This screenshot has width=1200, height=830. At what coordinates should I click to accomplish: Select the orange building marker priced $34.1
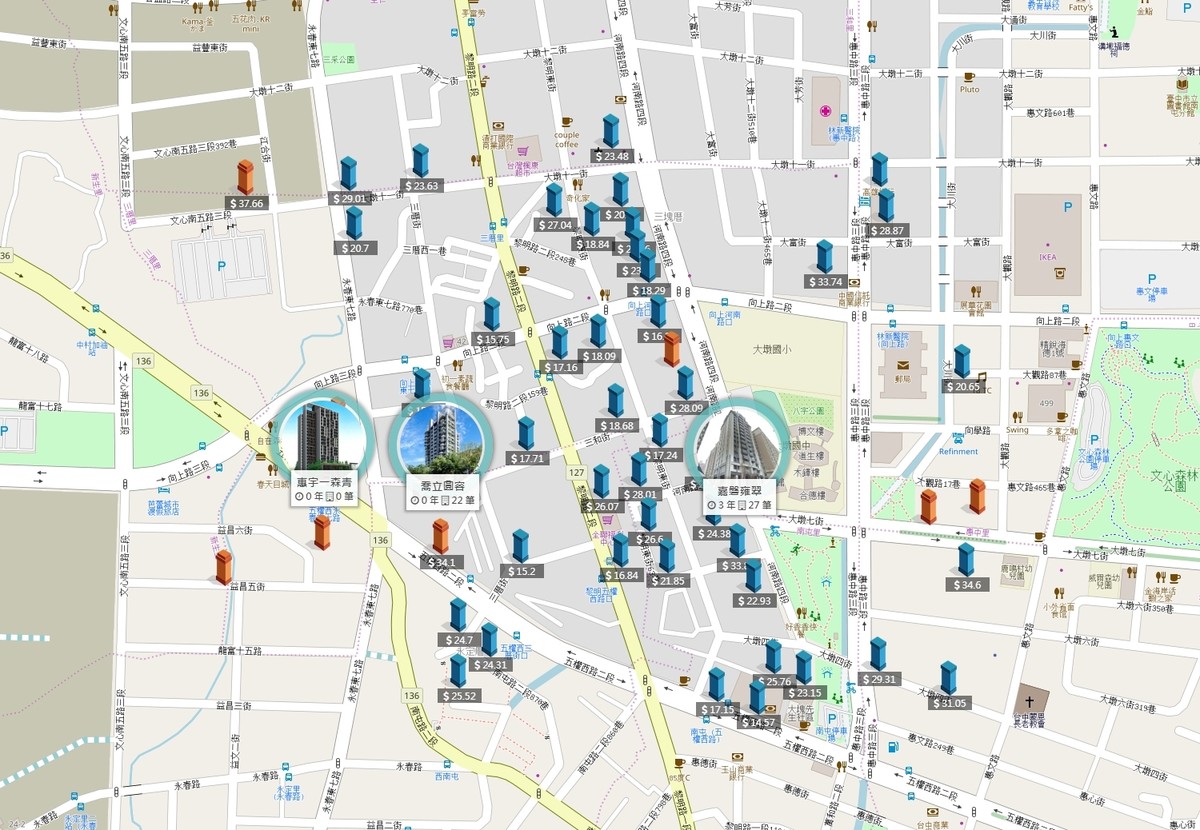click(440, 537)
